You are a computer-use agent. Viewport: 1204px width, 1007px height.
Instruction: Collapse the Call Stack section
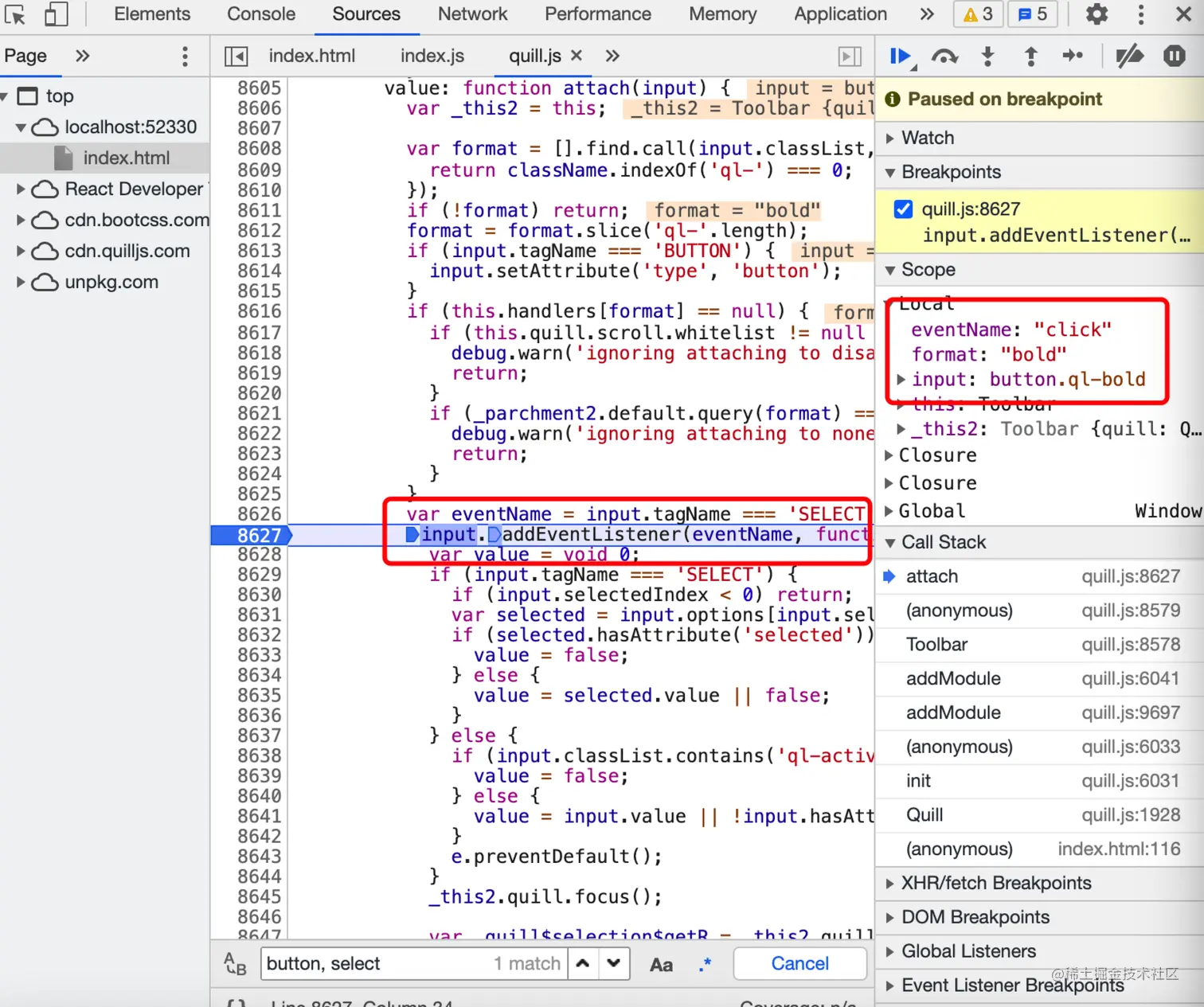pyautogui.click(x=1039, y=543)
